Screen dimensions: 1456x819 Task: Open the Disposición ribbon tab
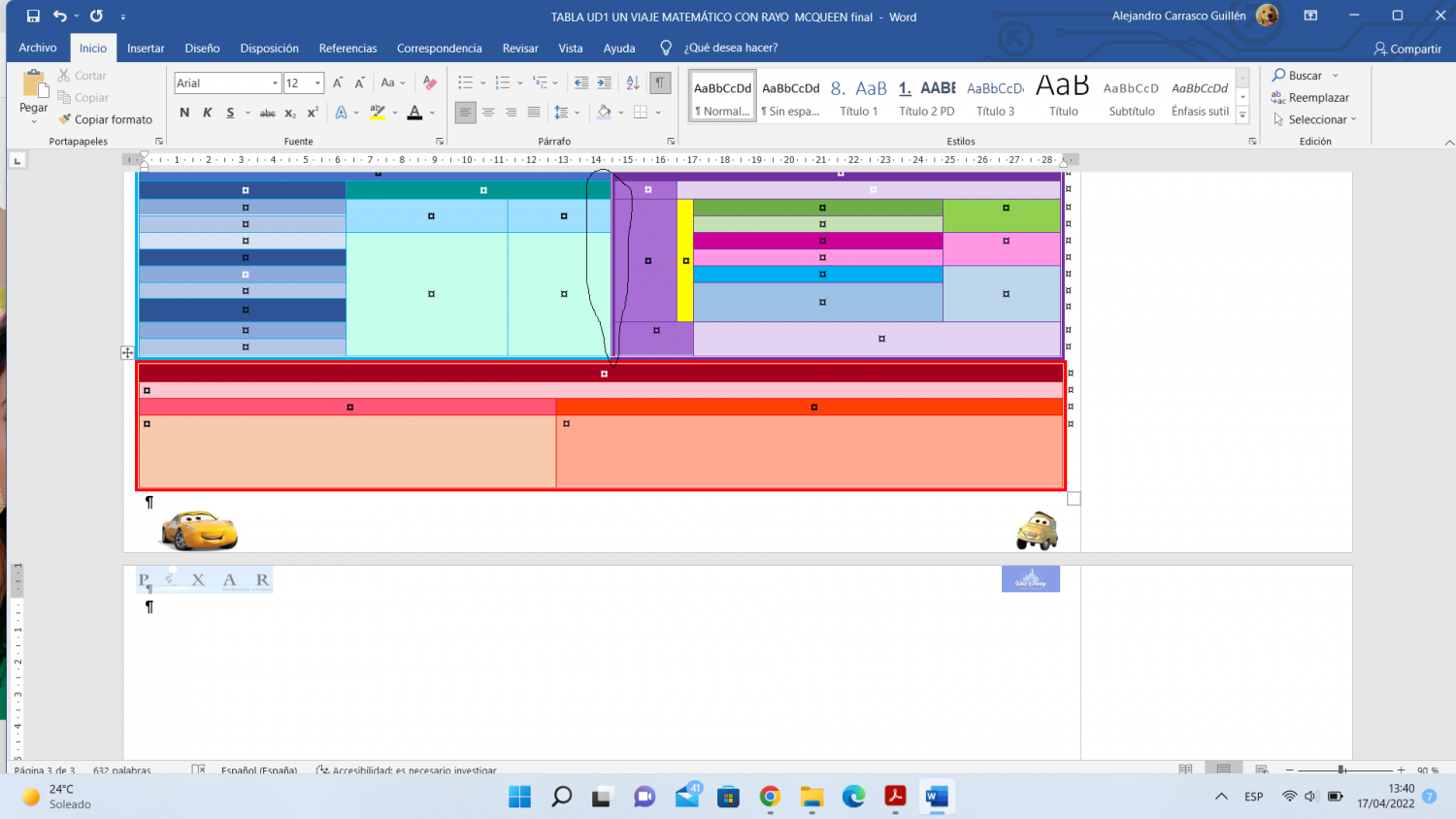(x=269, y=48)
